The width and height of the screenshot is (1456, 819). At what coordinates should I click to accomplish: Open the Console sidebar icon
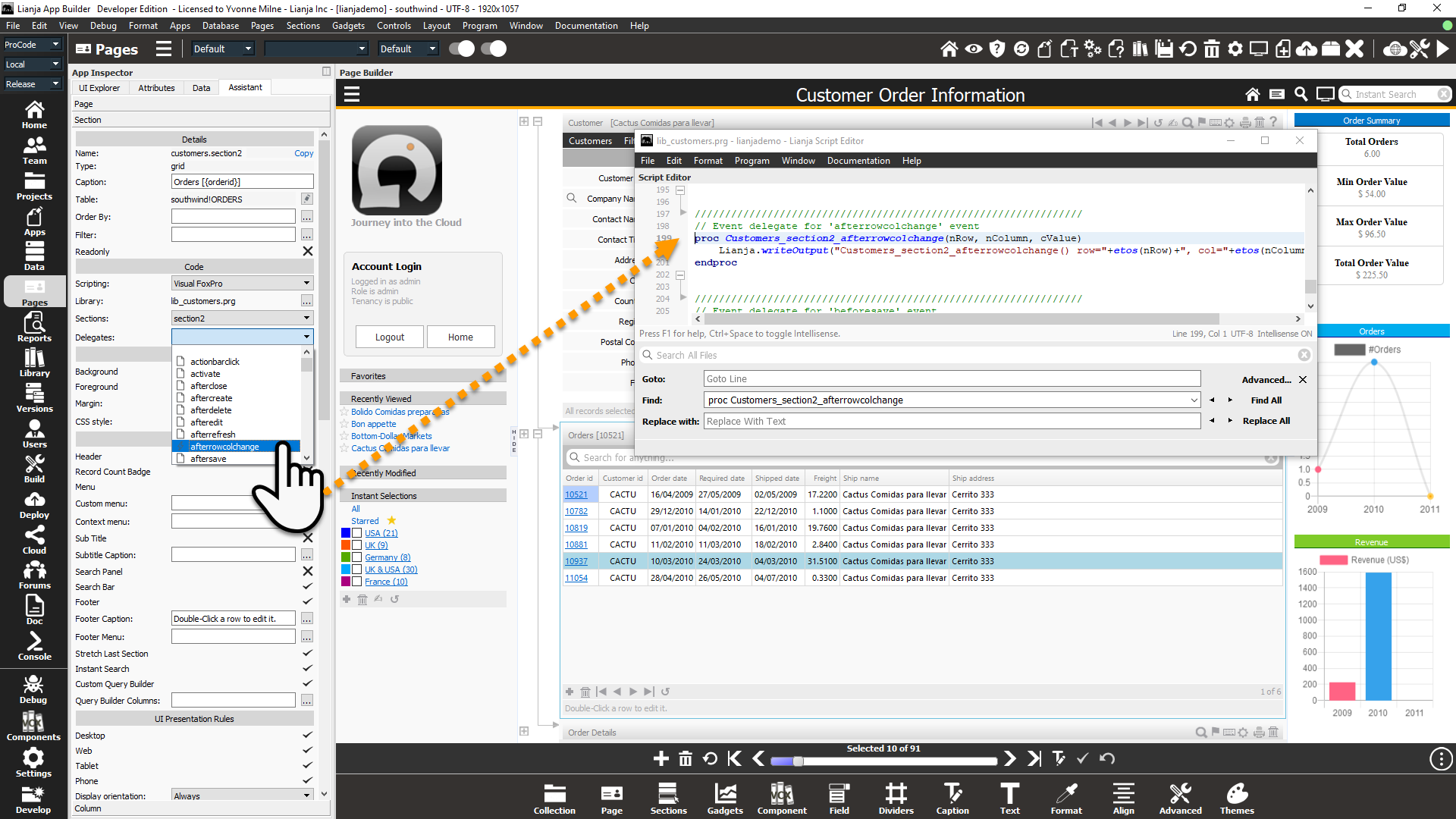pos(34,647)
